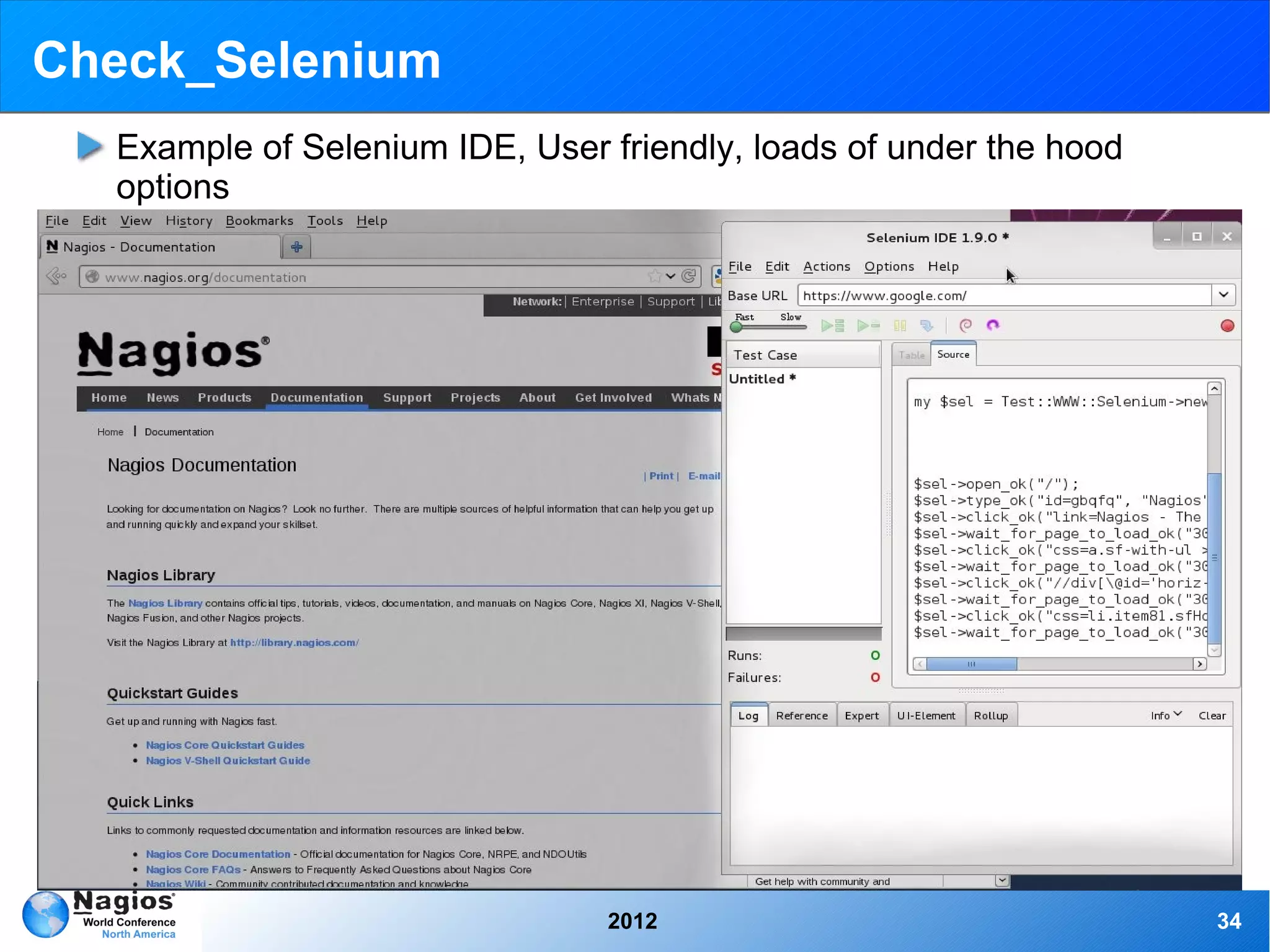
Task: Click About in Nagios navigation bar
Action: [537, 398]
